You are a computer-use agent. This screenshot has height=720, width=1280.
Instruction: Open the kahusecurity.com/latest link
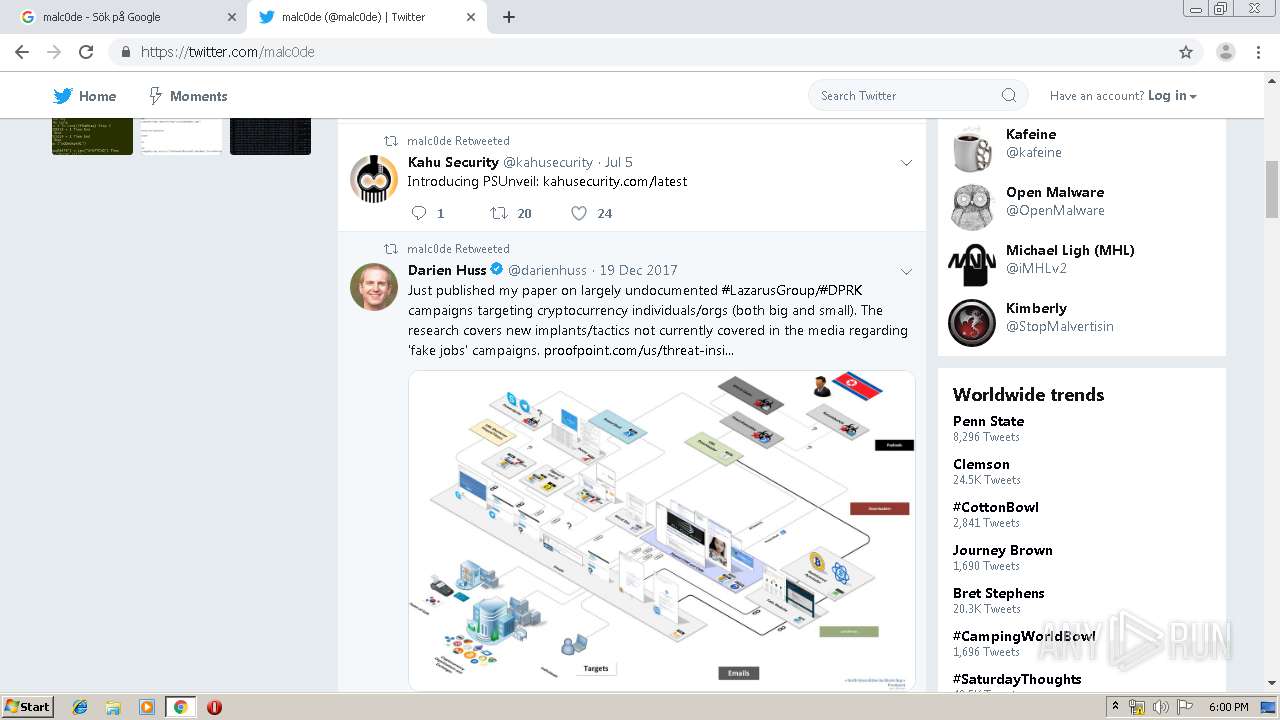click(615, 181)
